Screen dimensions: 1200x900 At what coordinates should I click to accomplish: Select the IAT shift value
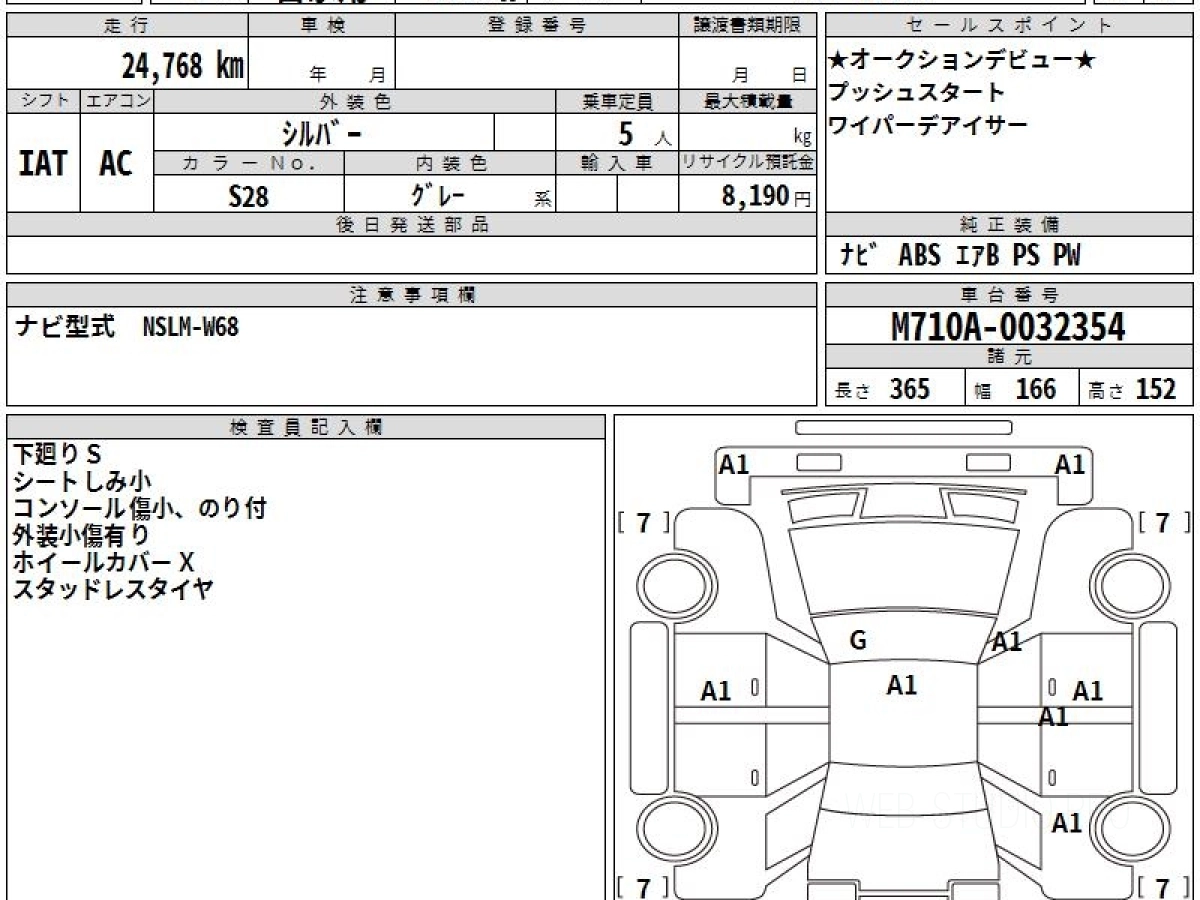[43, 163]
